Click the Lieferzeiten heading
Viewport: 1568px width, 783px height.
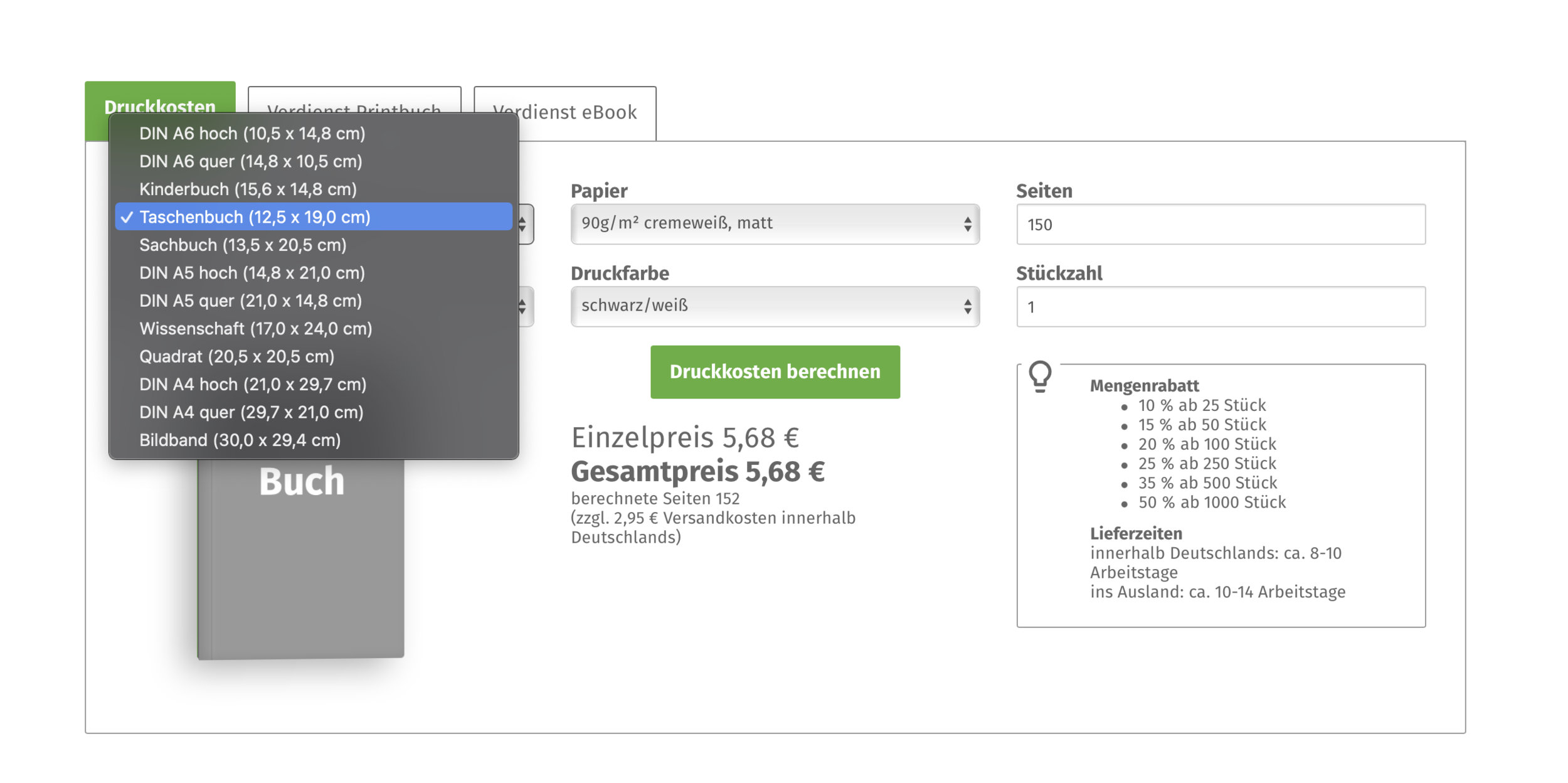(1136, 534)
